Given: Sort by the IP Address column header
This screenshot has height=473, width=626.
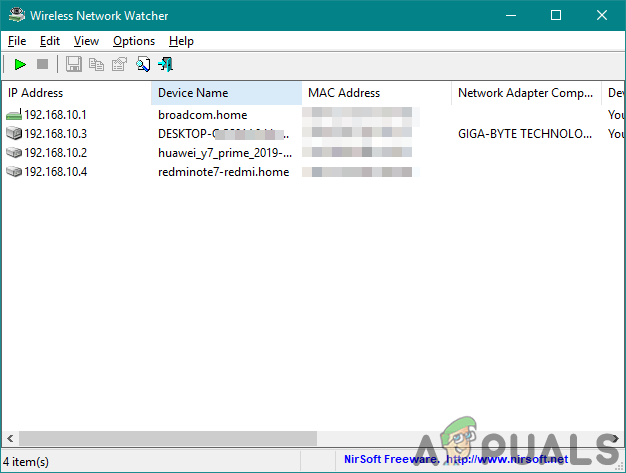Looking at the screenshot, I should click(76, 93).
